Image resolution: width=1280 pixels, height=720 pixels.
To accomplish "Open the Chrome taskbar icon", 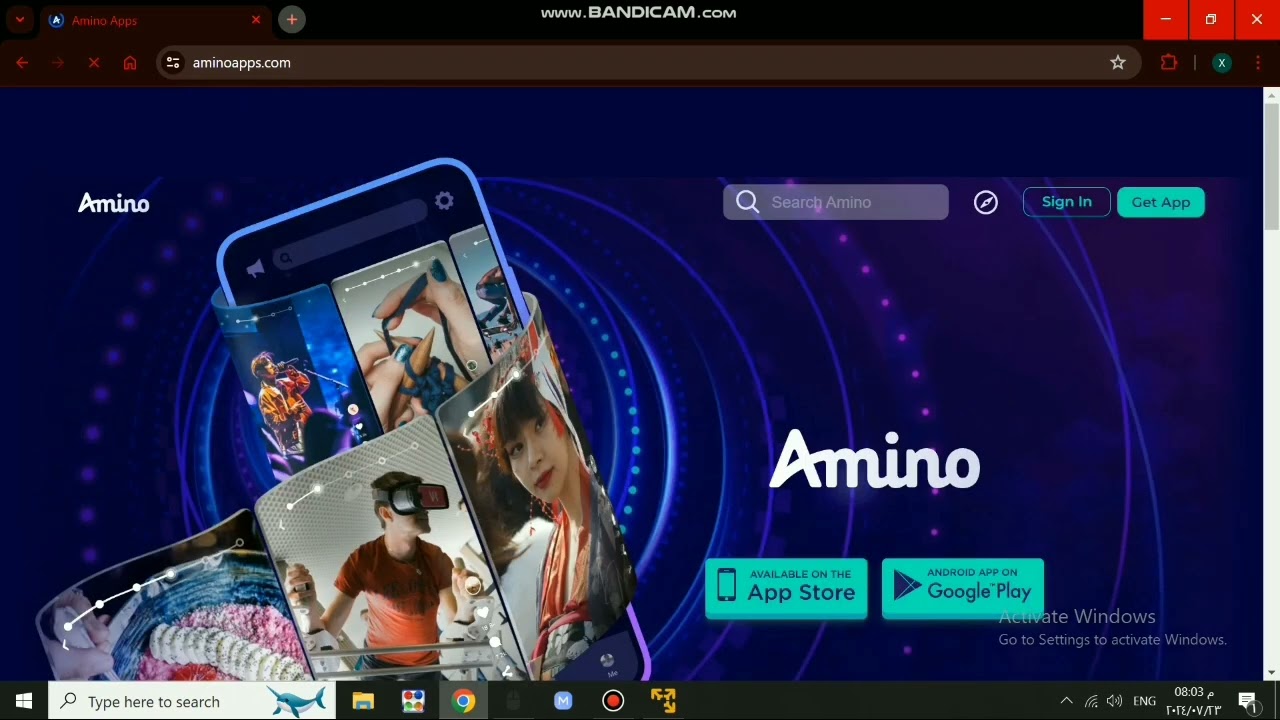I will (463, 701).
